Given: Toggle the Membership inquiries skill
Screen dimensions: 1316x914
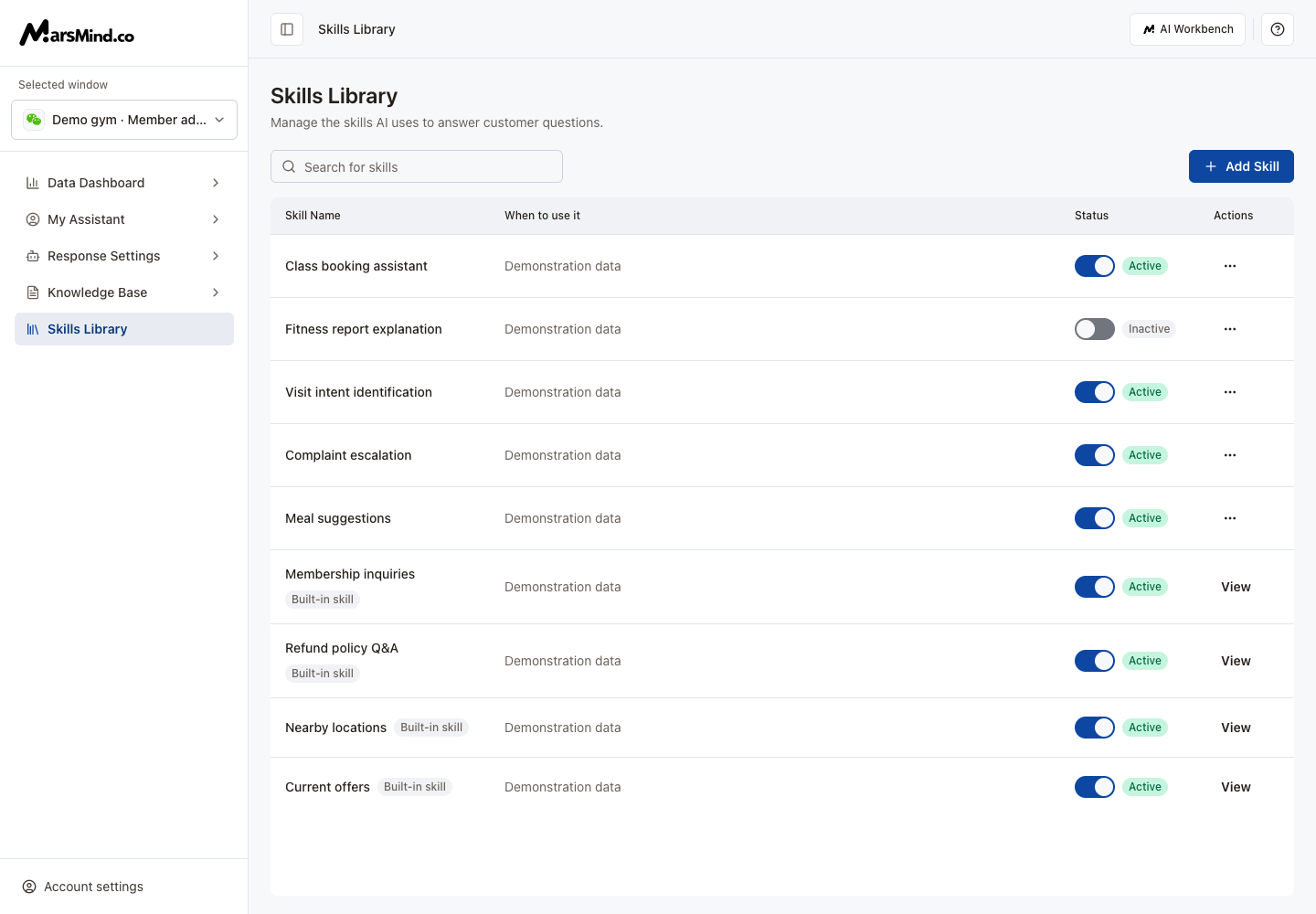Looking at the screenshot, I should click(1095, 587).
